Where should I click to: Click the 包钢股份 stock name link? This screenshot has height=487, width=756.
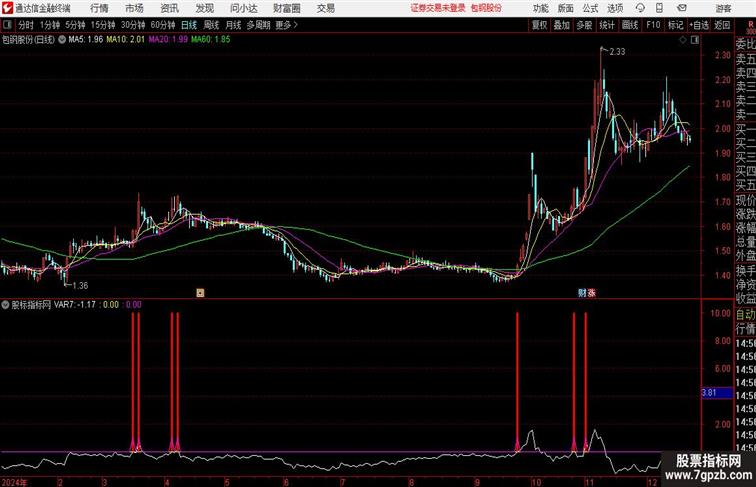click(x=486, y=8)
